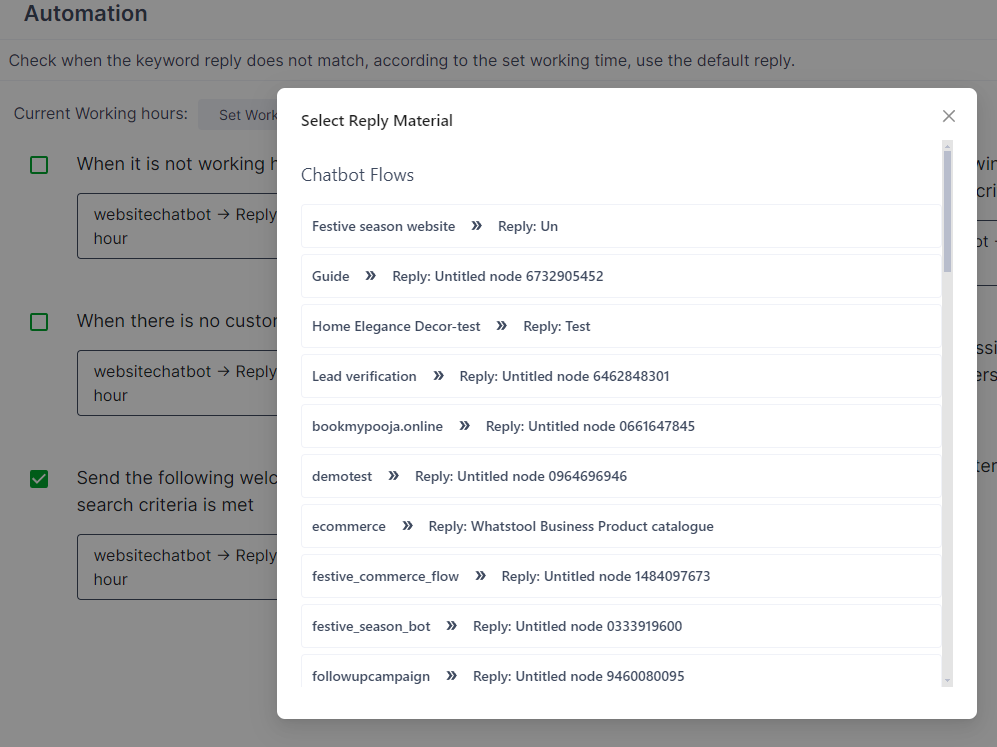
Task: Click the chevron icon after bookmypooja.online
Action: point(464,426)
